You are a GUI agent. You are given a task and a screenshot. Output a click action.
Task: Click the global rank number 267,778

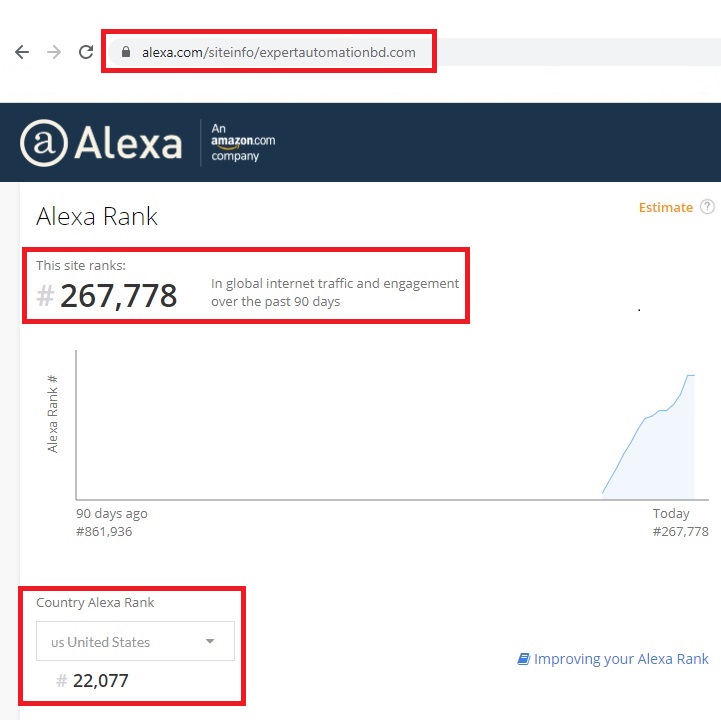pos(118,296)
